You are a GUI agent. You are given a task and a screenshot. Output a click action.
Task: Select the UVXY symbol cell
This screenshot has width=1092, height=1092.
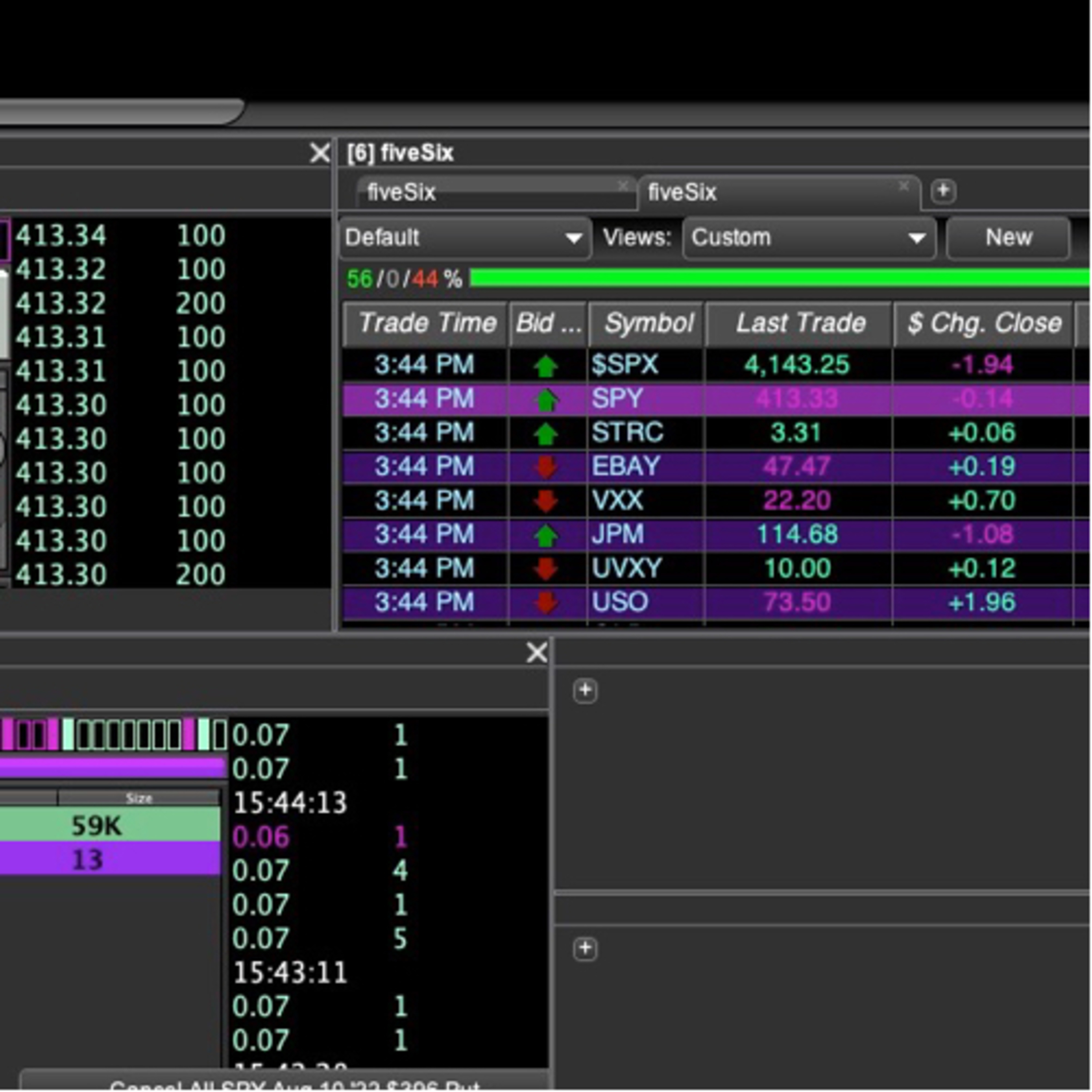point(646,569)
